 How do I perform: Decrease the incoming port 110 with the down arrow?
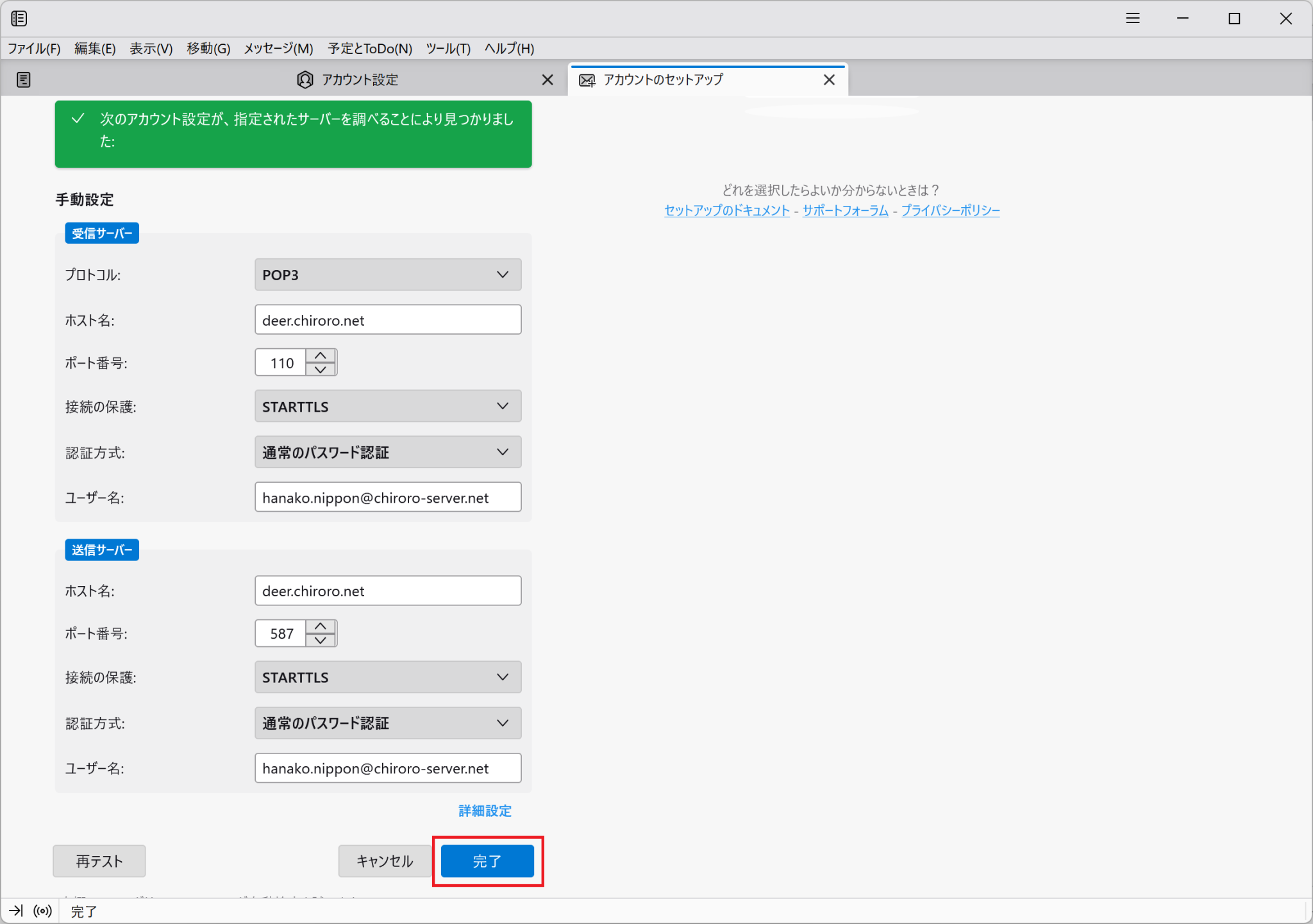click(x=321, y=371)
